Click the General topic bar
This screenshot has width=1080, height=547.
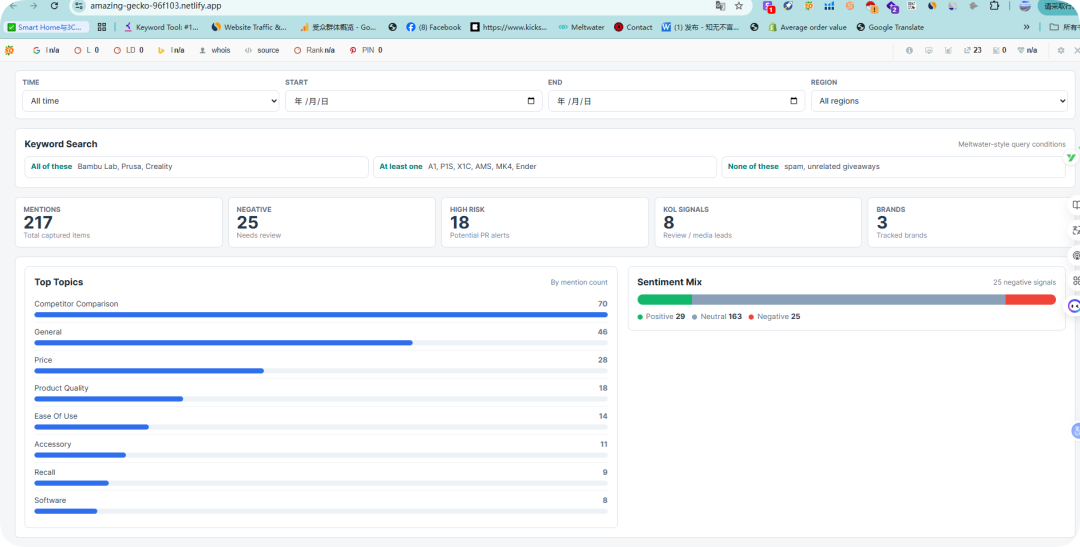(x=321, y=342)
